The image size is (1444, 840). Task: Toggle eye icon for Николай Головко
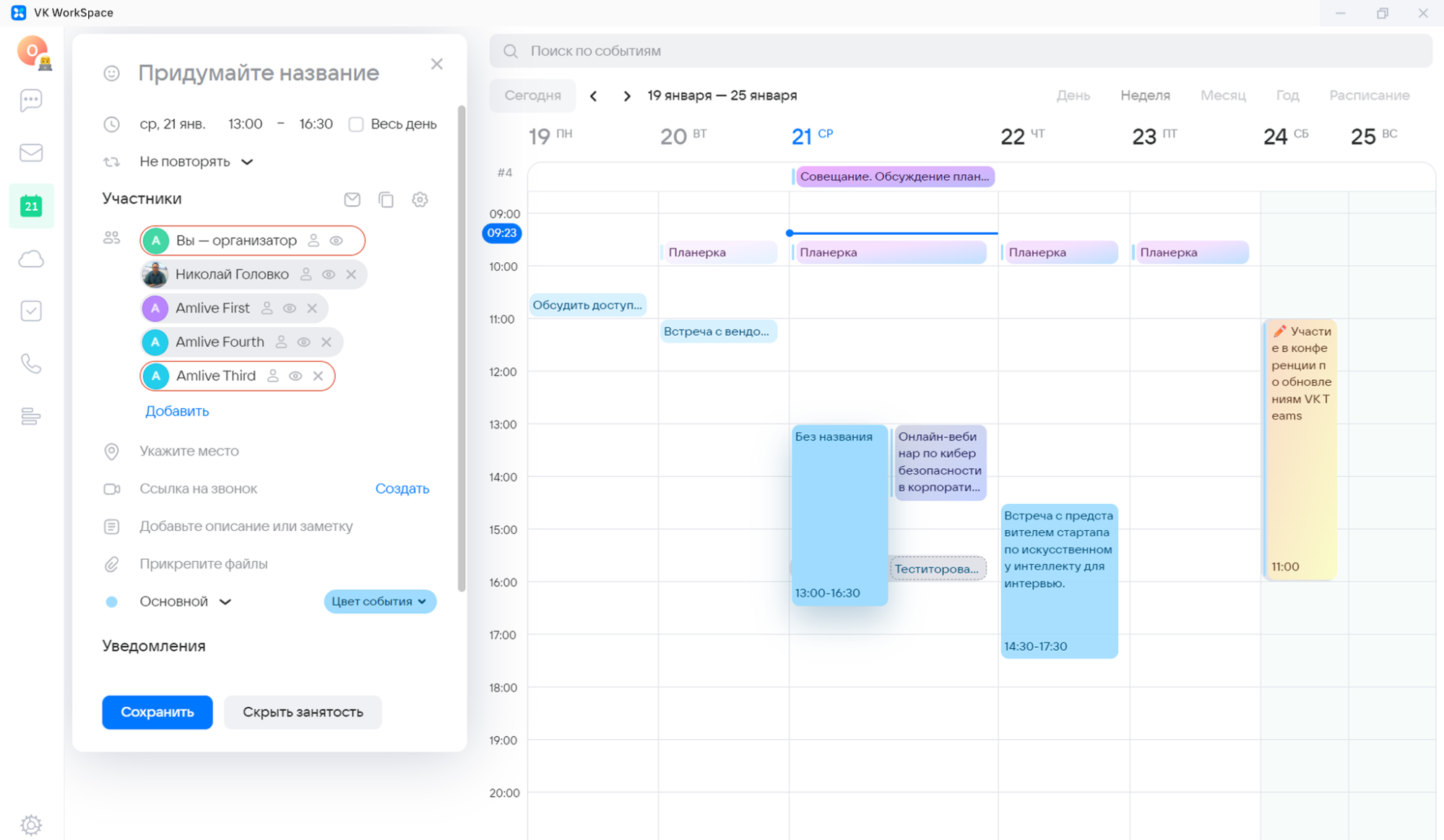click(x=329, y=274)
